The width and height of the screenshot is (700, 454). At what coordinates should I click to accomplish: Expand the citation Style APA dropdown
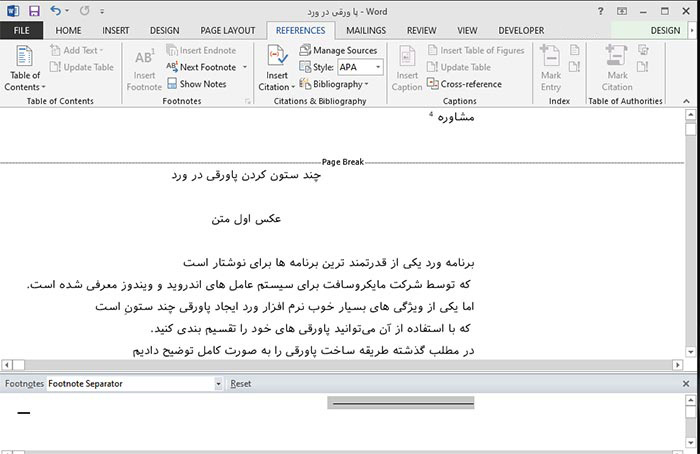[x=377, y=67]
